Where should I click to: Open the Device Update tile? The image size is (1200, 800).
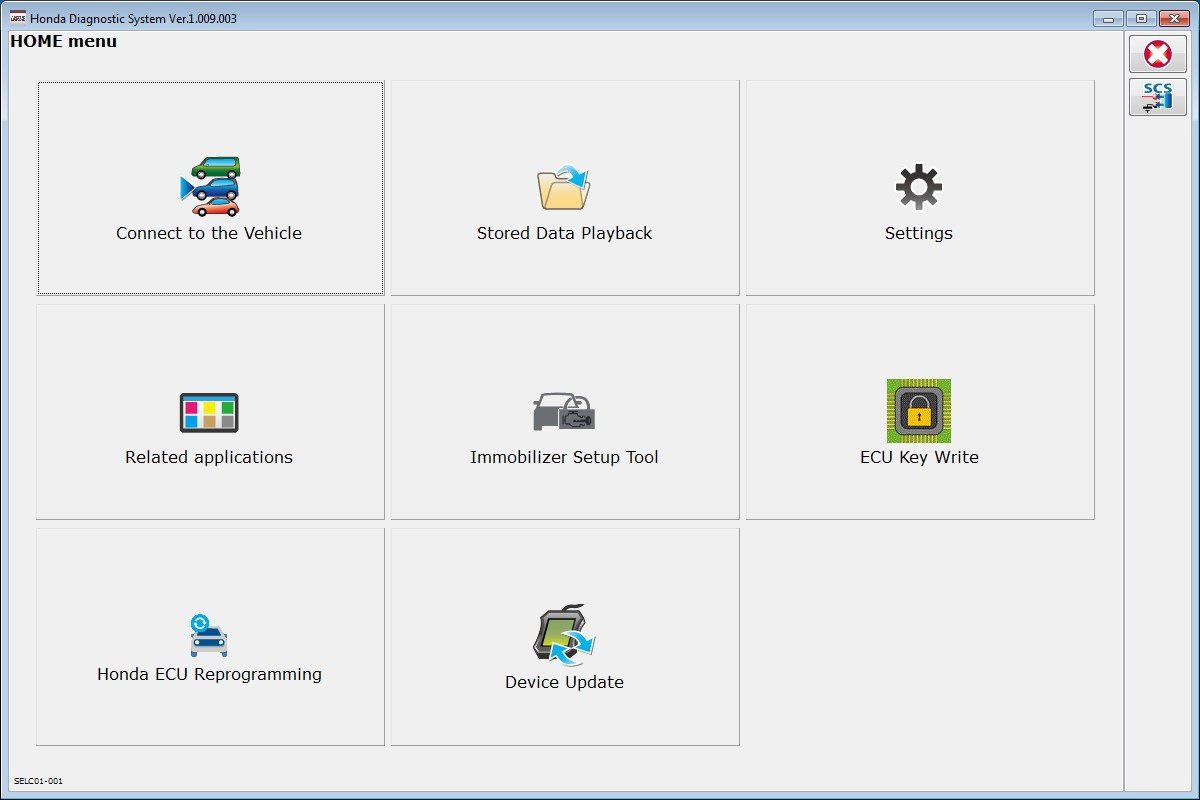click(564, 637)
